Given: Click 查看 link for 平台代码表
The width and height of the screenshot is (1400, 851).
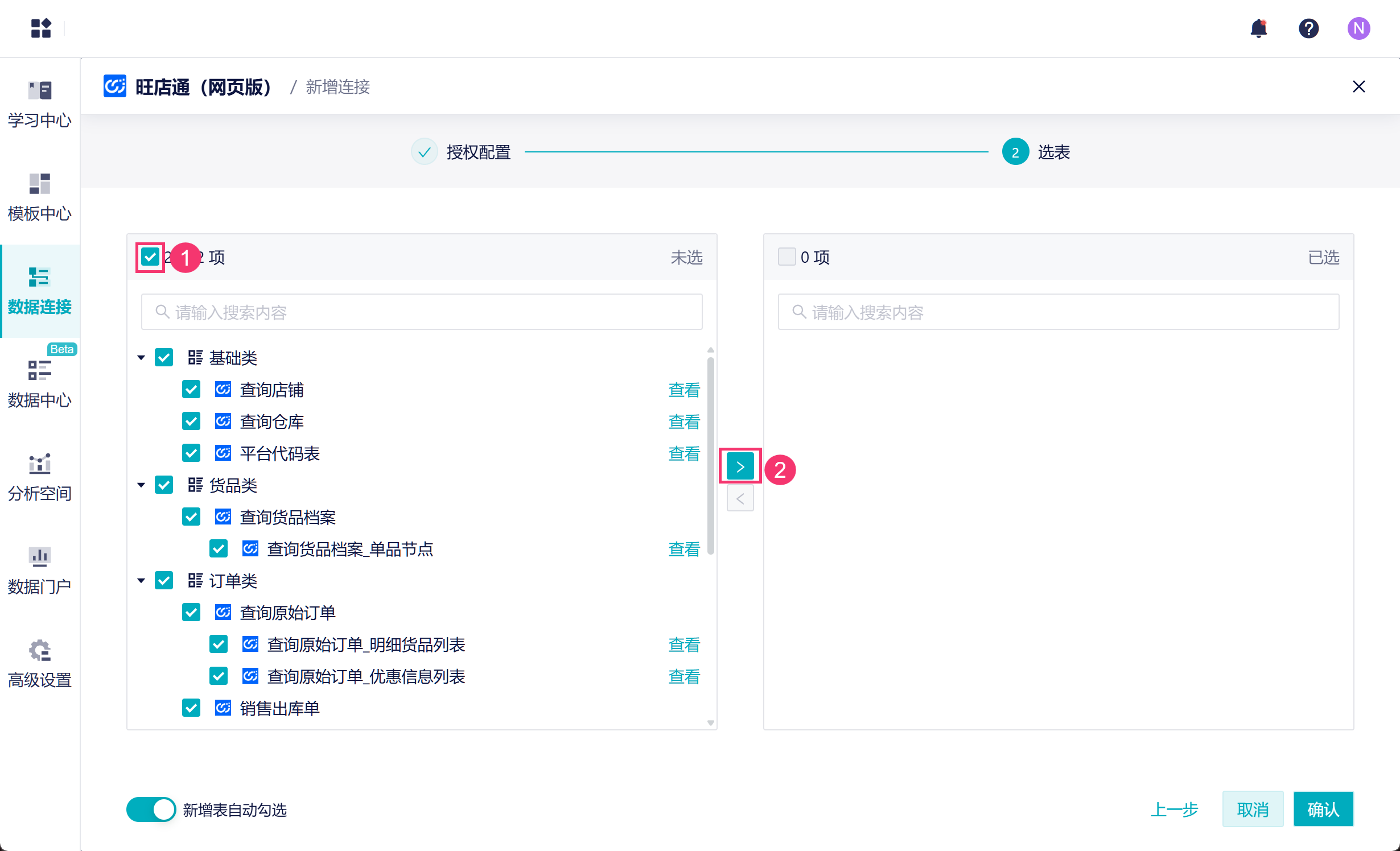Looking at the screenshot, I should click(683, 453).
